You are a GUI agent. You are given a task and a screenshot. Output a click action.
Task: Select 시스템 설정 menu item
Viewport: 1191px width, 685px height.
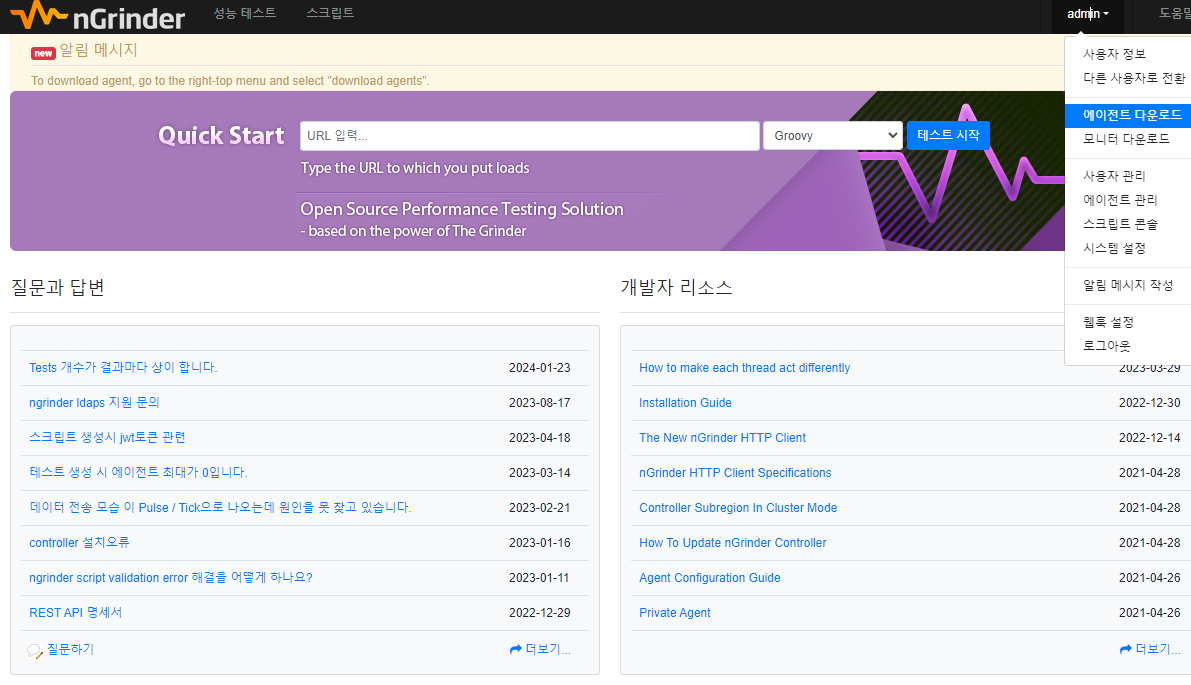click(x=1114, y=248)
